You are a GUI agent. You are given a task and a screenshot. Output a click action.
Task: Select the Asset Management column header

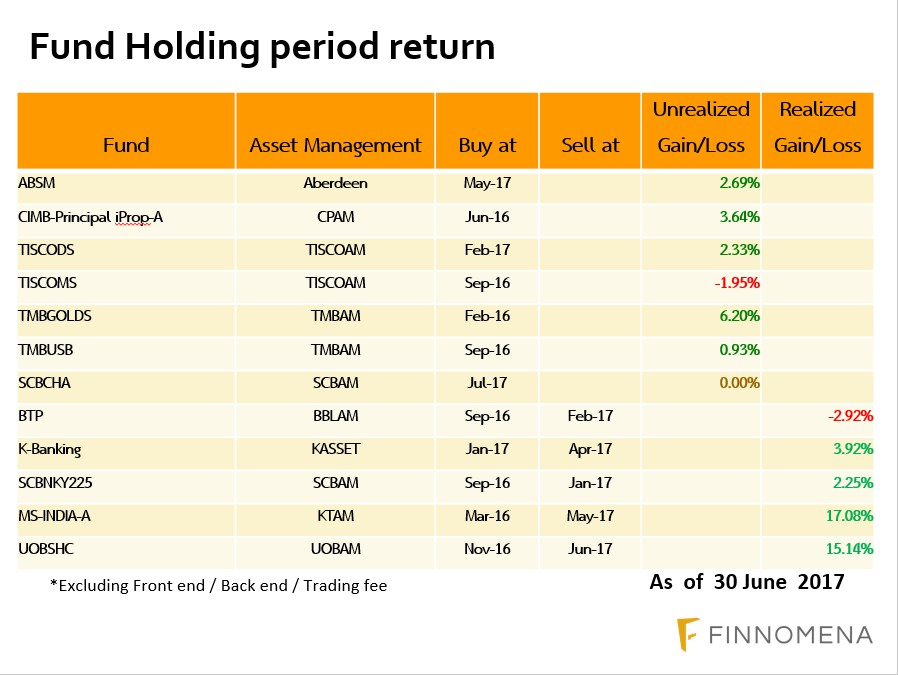point(335,145)
